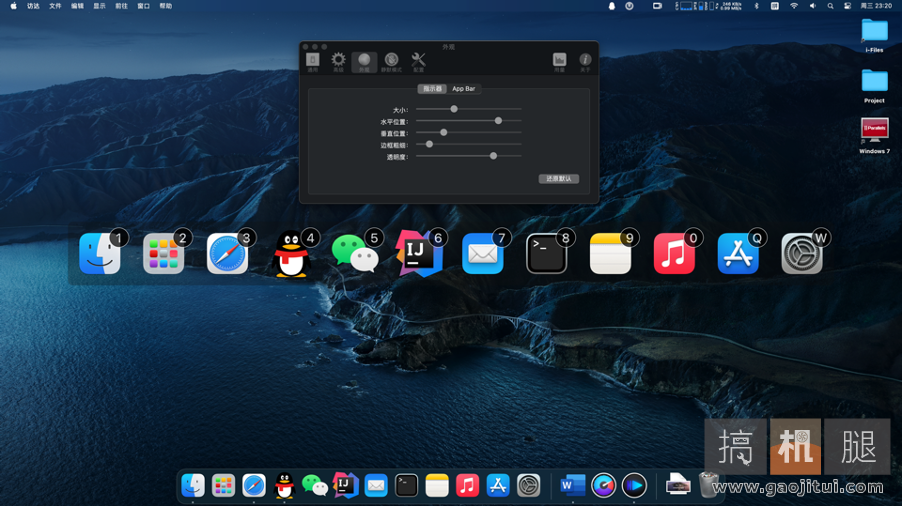Adjust the 垂直位置 vertical position slider
Viewport: 902px width, 506px height.
[x=469, y=133]
